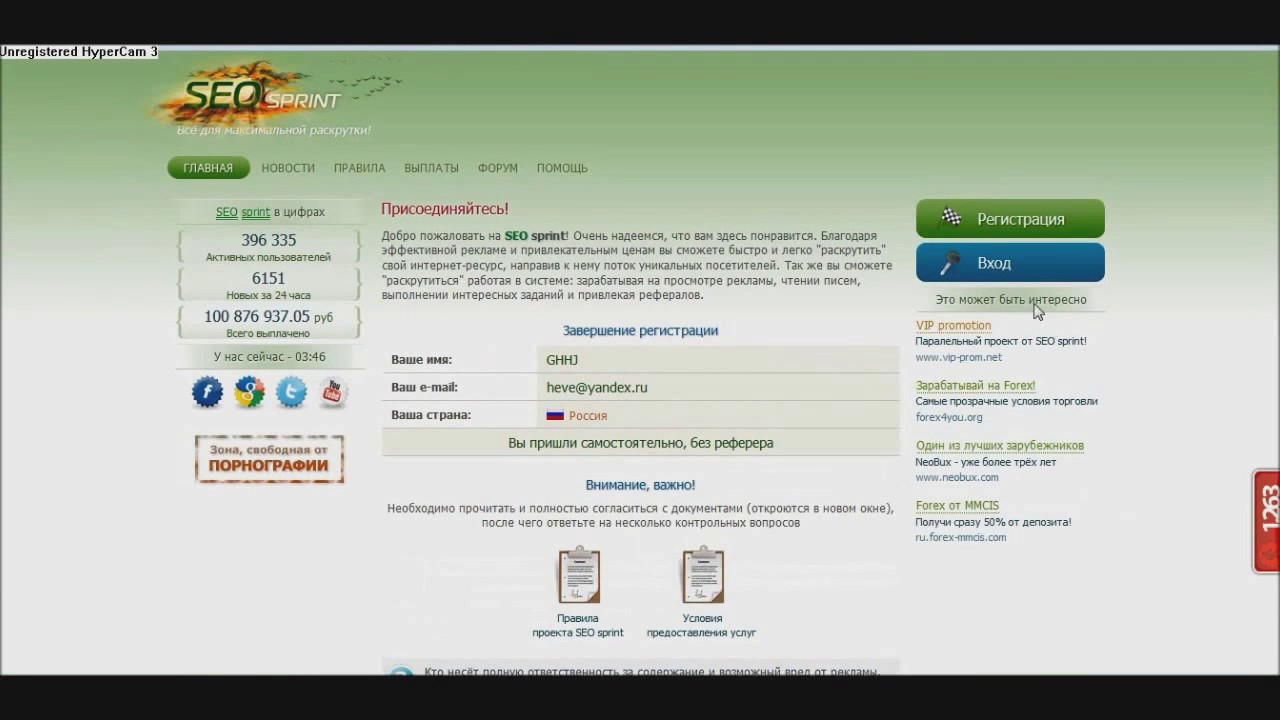Click the У нас сейчас - 03:46 text
The width and height of the screenshot is (1280, 720).
click(269, 356)
